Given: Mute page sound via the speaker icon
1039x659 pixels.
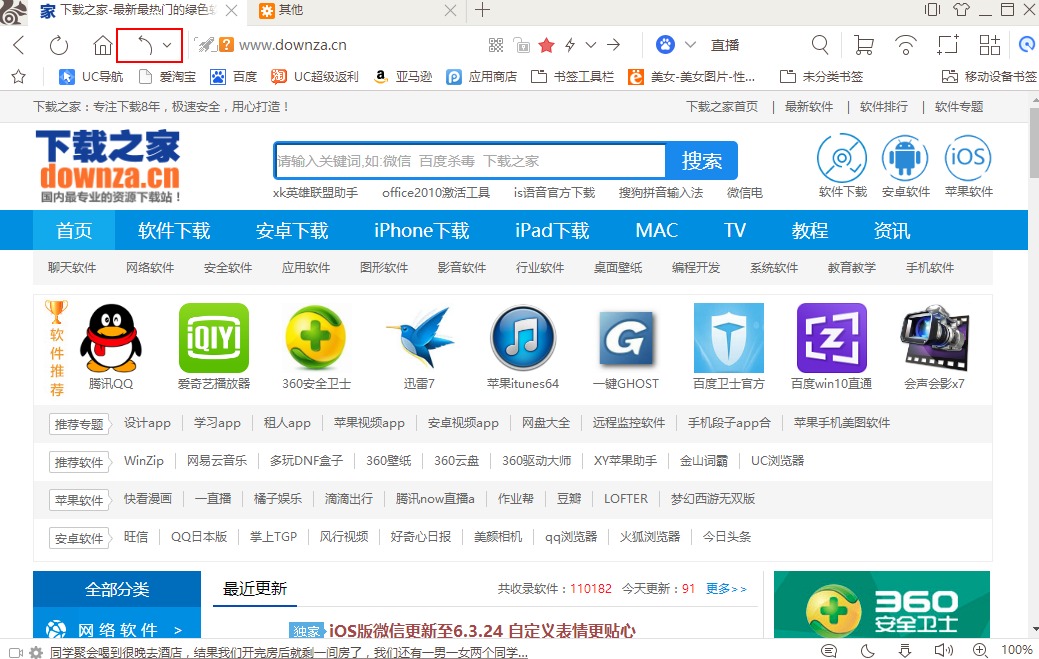Looking at the screenshot, I should (x=942, y=651).
